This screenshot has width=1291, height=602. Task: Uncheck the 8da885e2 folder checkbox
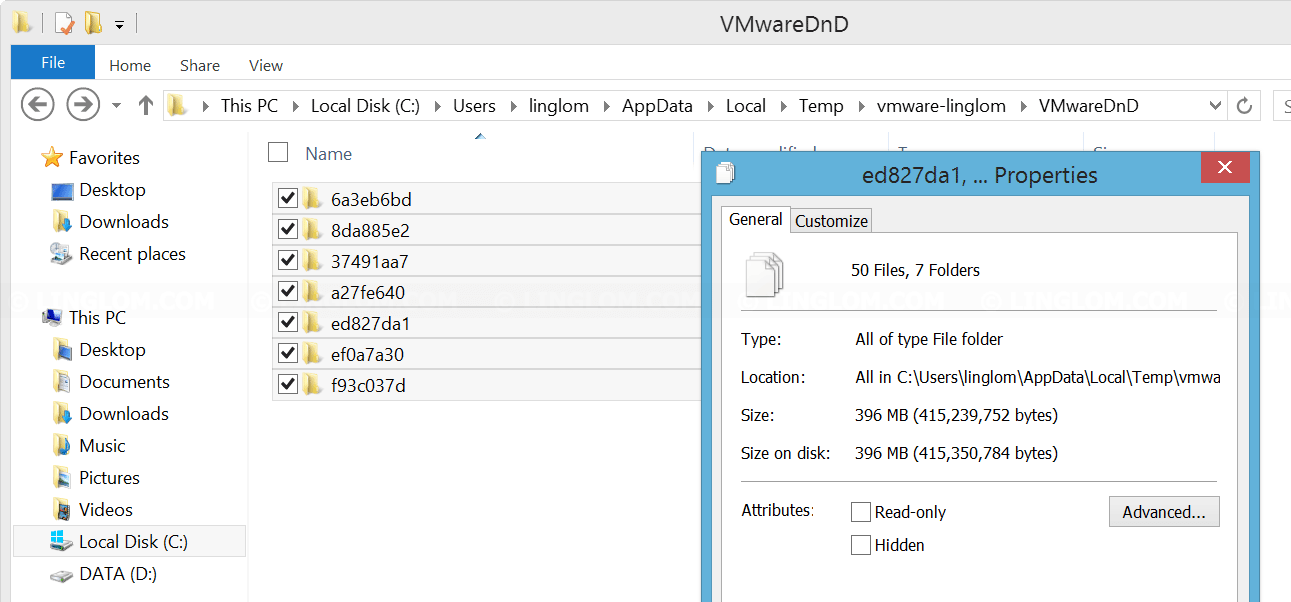tap(288, 229)
